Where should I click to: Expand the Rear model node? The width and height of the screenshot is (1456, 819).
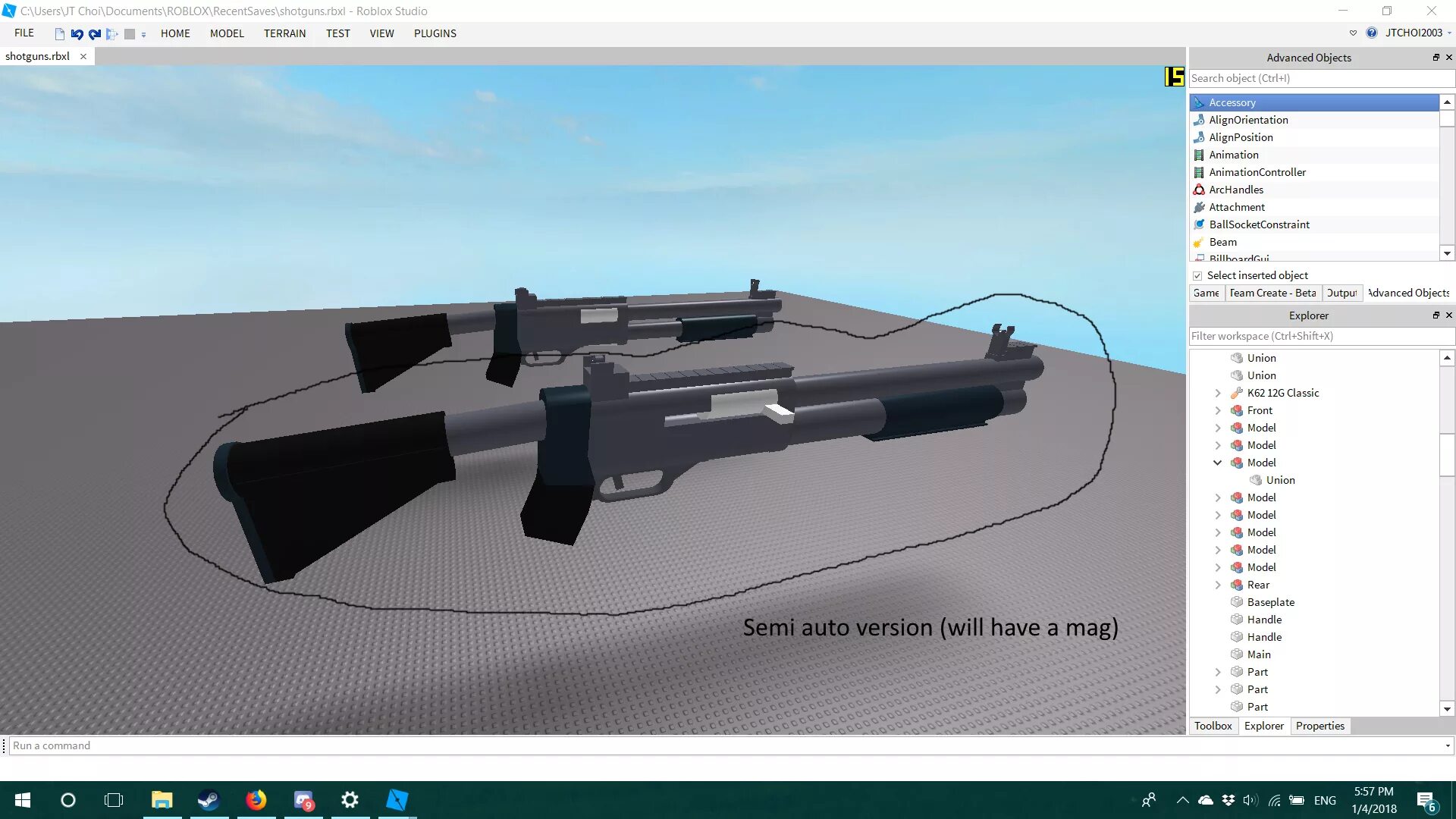(x=1217, y=585)
